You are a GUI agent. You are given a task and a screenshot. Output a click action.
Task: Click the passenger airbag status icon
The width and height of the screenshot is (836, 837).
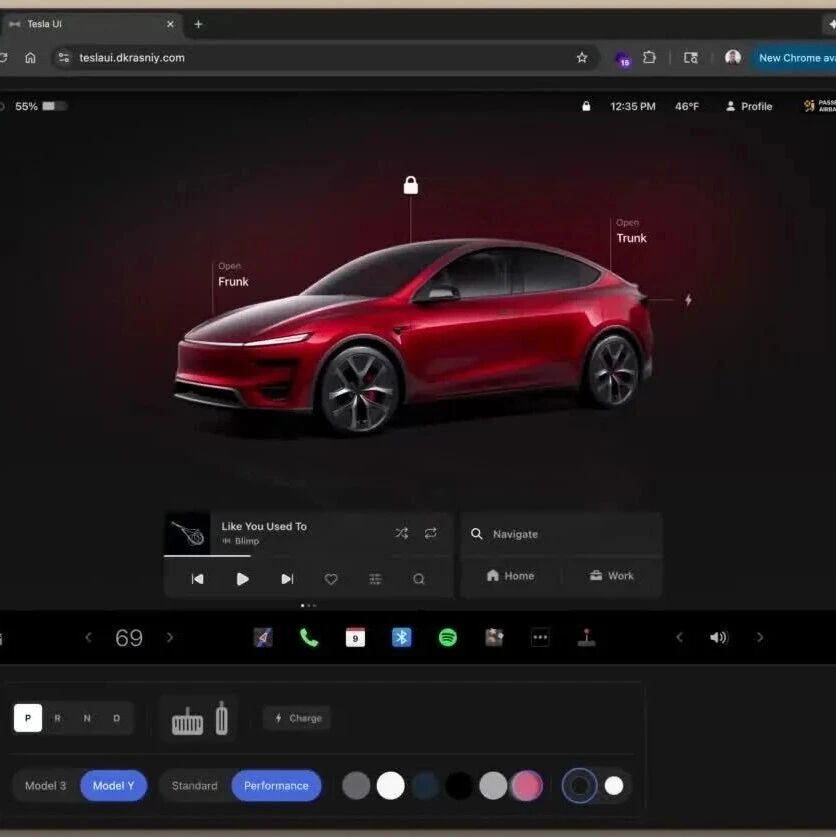tap(819, 106)
